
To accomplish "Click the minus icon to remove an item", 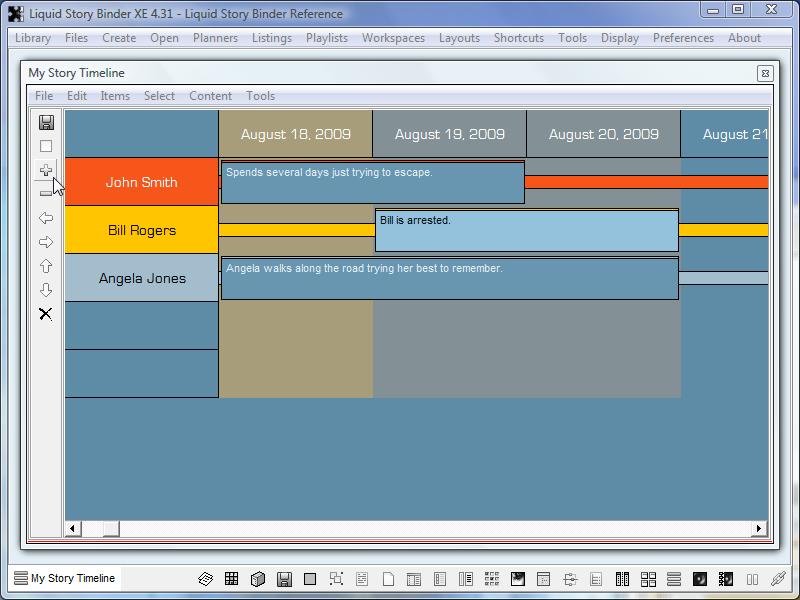I will (x=46, y=194).
